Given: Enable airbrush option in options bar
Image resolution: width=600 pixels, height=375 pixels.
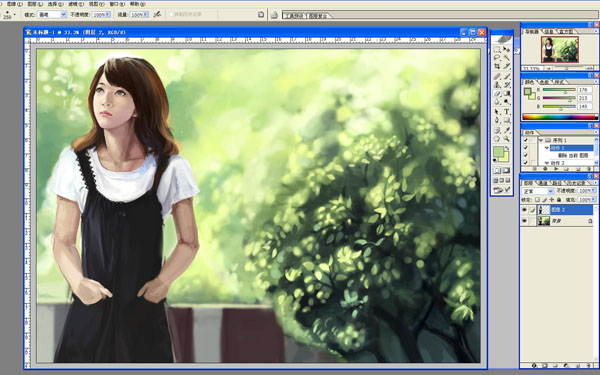Looking at the screenshot, I should pos(157,15).
